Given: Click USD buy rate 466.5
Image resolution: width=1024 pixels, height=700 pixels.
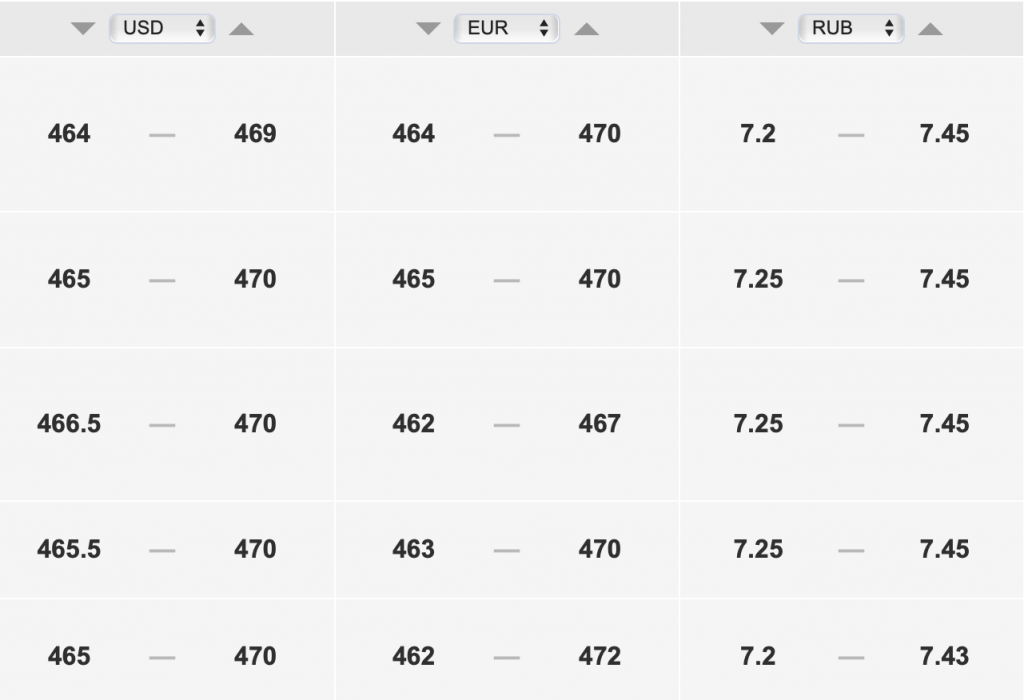Looking at the screenshot, I should (69, 424).
